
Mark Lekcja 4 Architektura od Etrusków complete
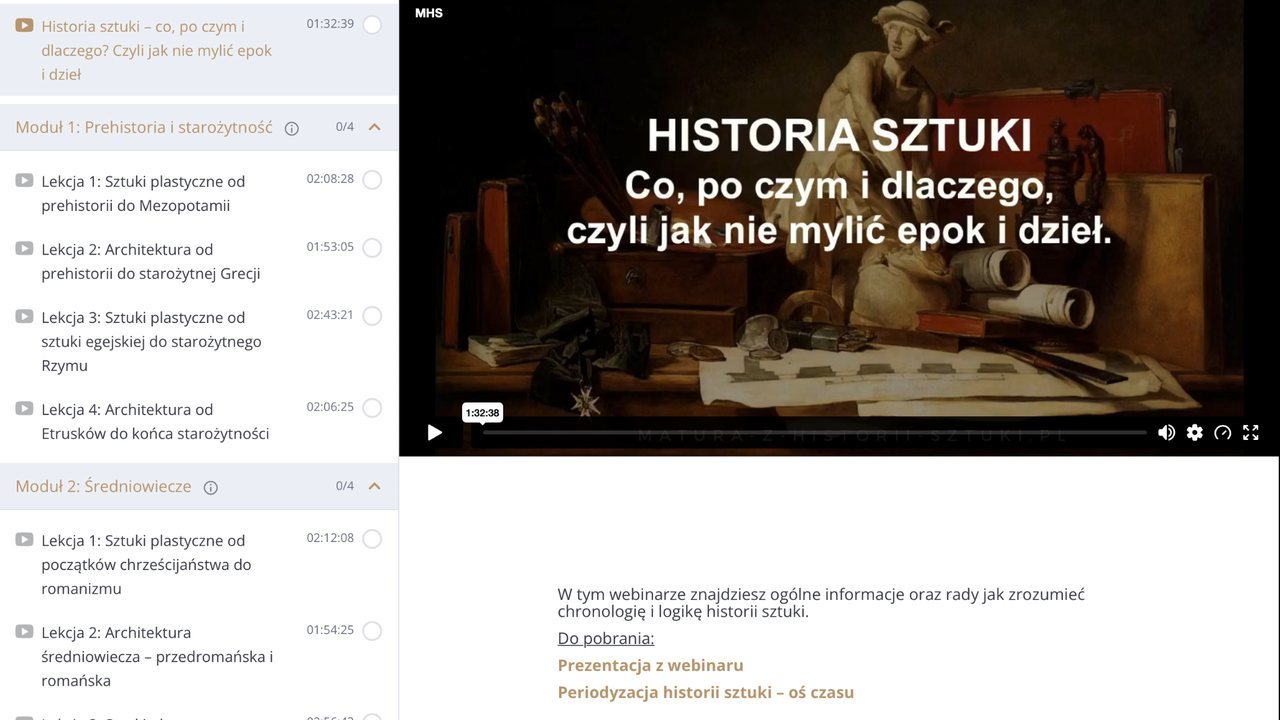coord(372,408)
